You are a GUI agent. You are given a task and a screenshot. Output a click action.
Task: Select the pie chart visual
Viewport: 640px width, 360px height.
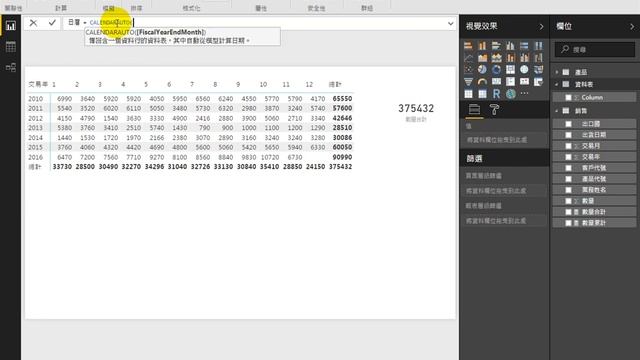point(482,70)
